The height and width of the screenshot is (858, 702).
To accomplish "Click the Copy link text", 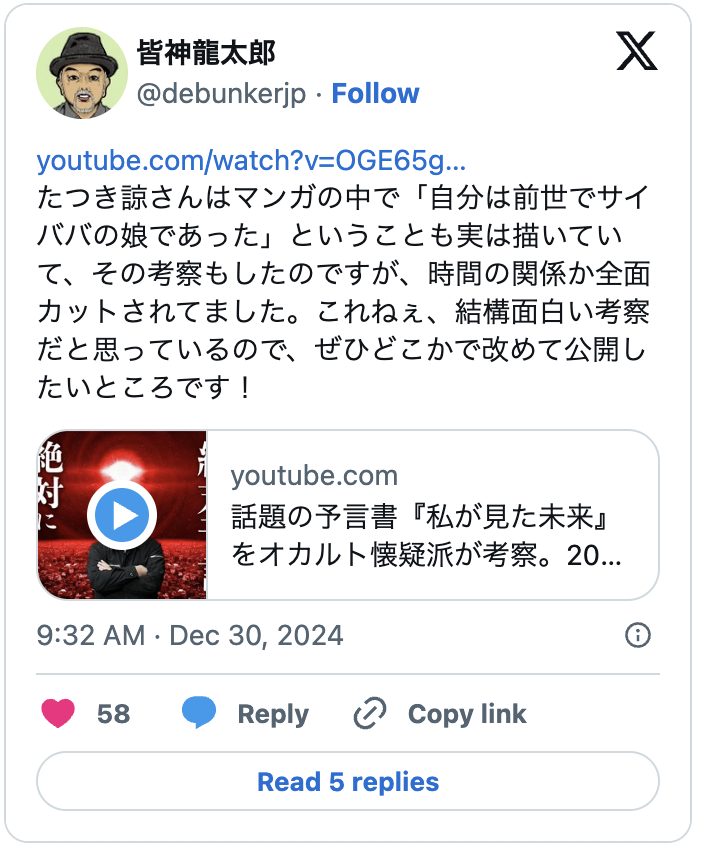I will tap(467, 714).
